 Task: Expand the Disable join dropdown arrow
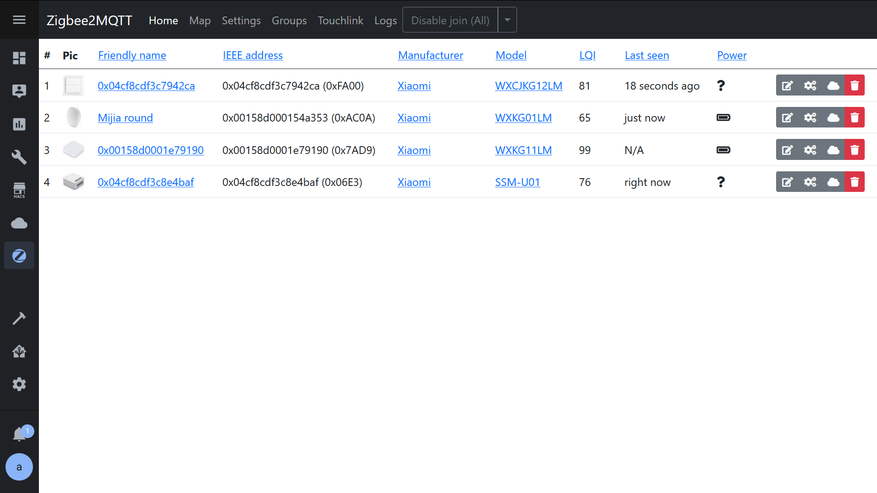[507, 20]
